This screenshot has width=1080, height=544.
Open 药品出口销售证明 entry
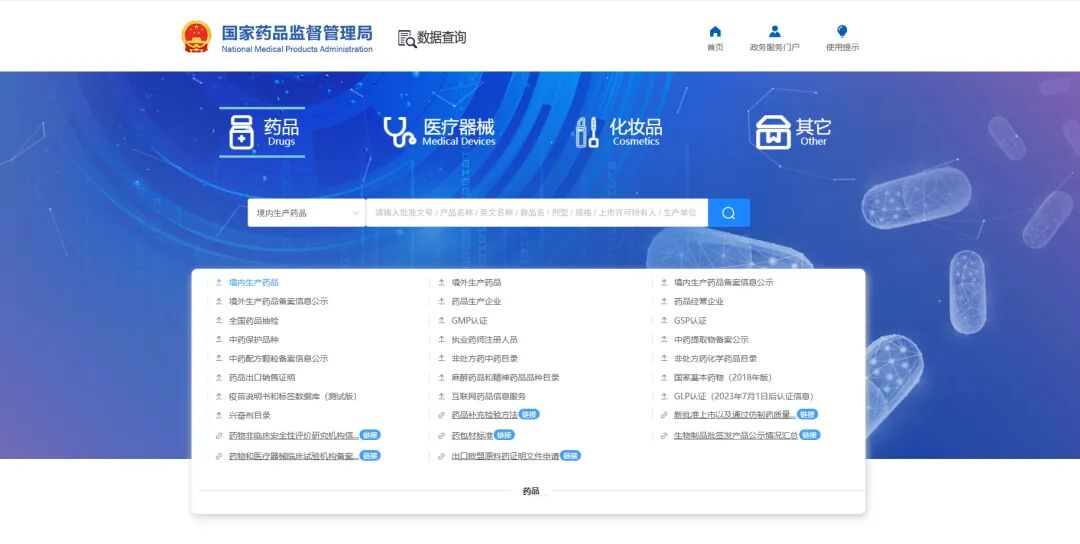(x=262, y=378)
